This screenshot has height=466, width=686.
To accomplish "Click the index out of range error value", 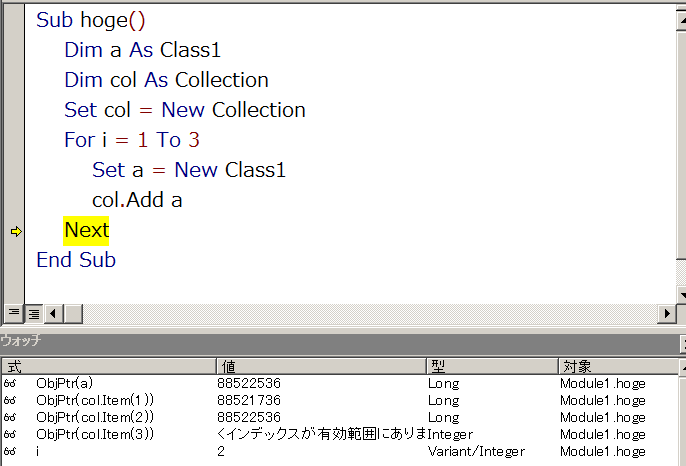I will (x=321, y=434).
